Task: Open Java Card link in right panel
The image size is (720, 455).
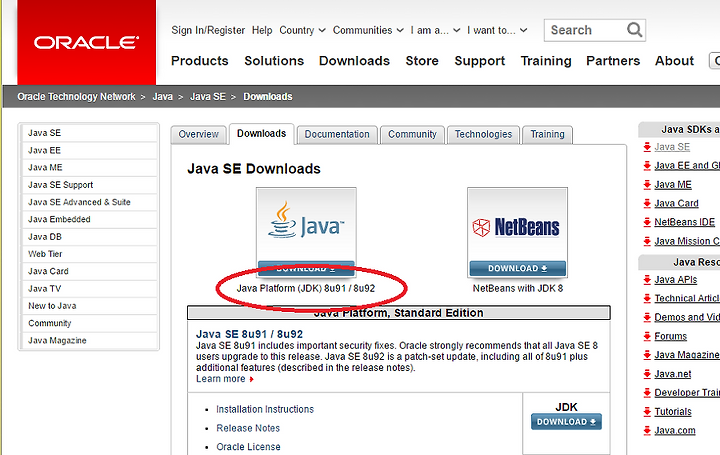Action: click(676, 203)
